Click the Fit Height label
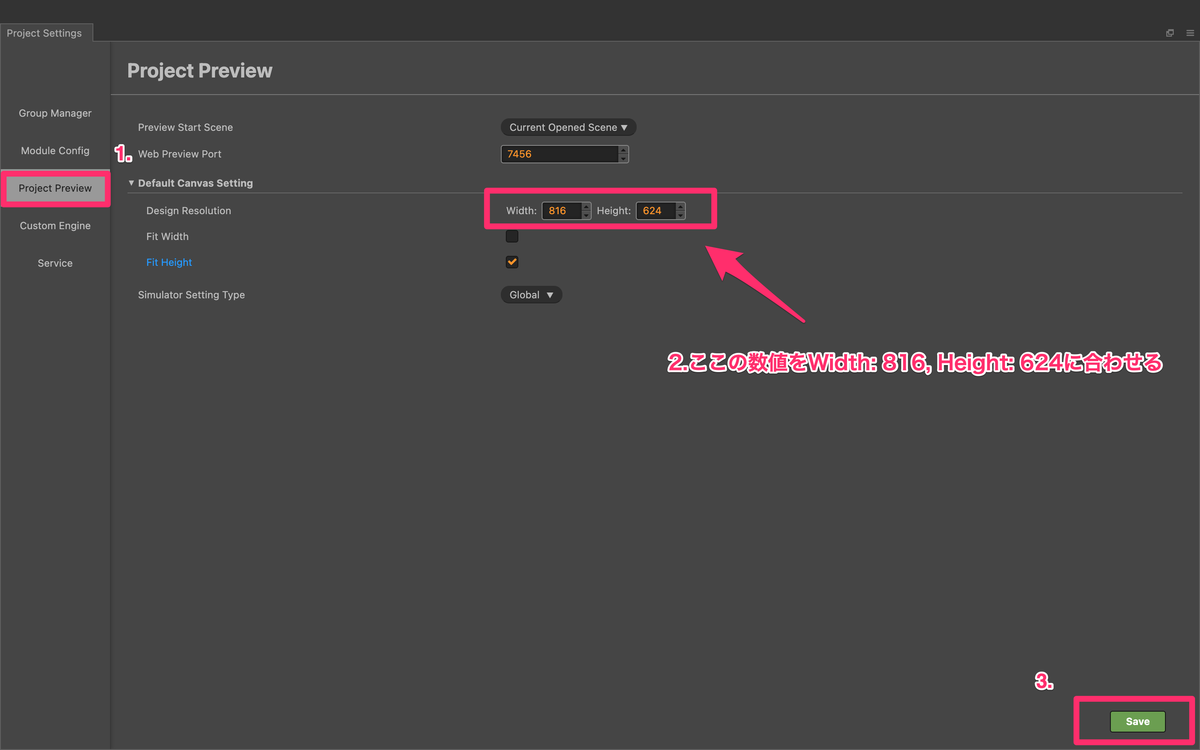Screen dimensions: 1200x750 pyautogui.click(x=169, y=262)
